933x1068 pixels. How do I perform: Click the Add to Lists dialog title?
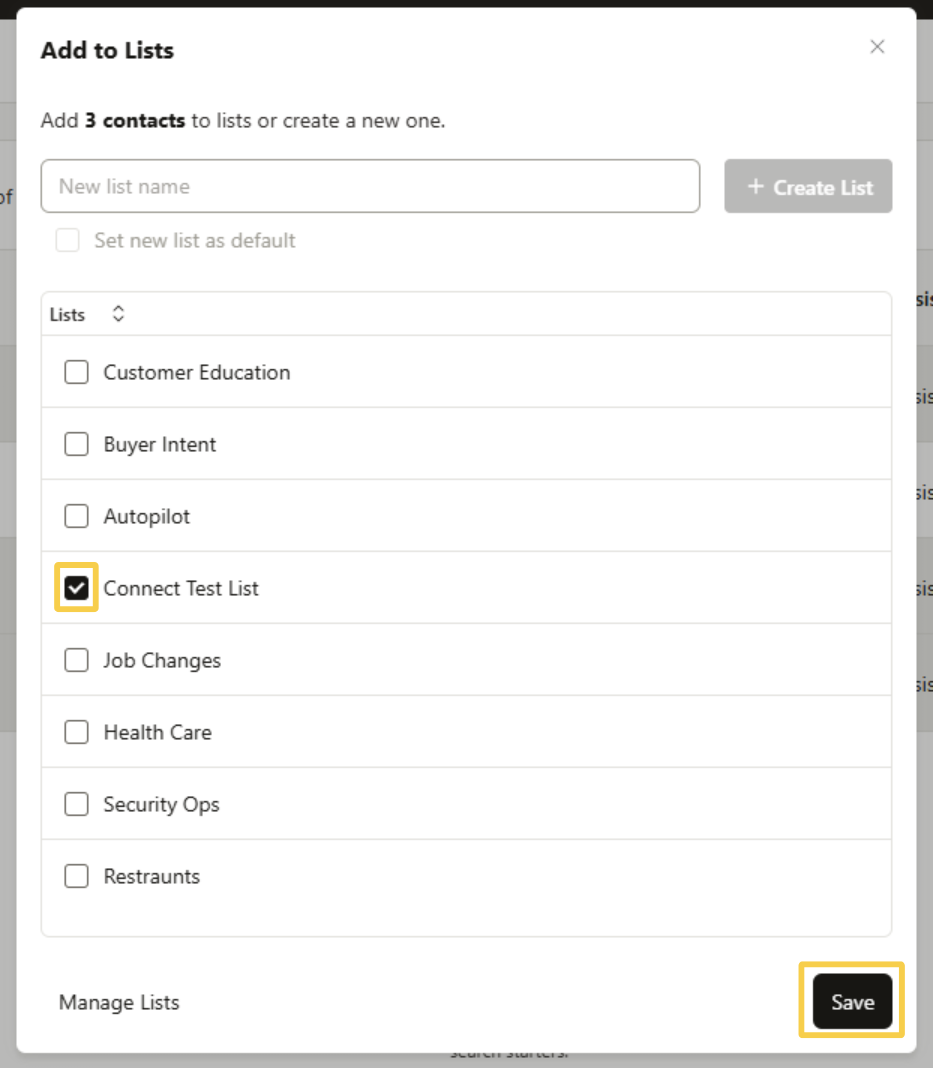click(x=107, y=50)
